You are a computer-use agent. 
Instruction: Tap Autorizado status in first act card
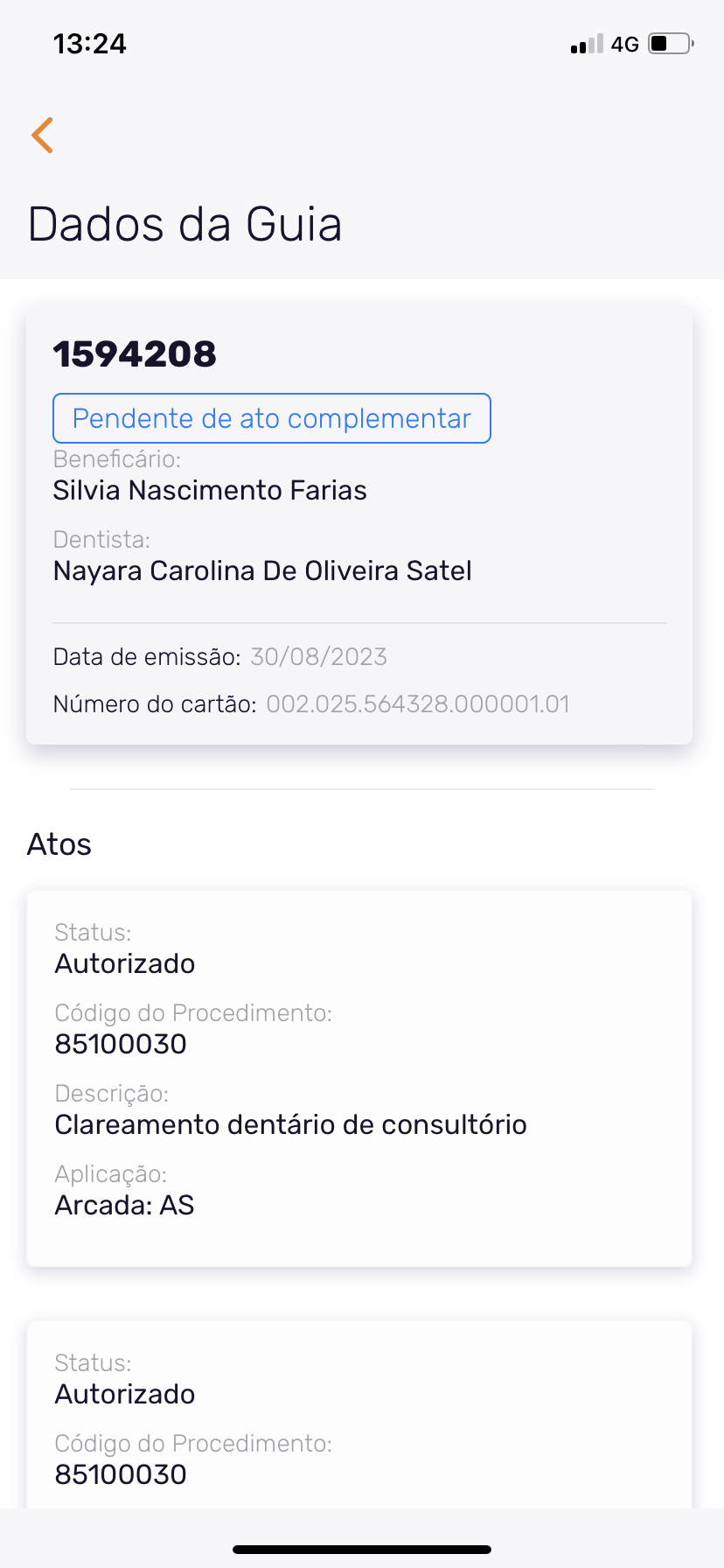(x=125, y=963)
